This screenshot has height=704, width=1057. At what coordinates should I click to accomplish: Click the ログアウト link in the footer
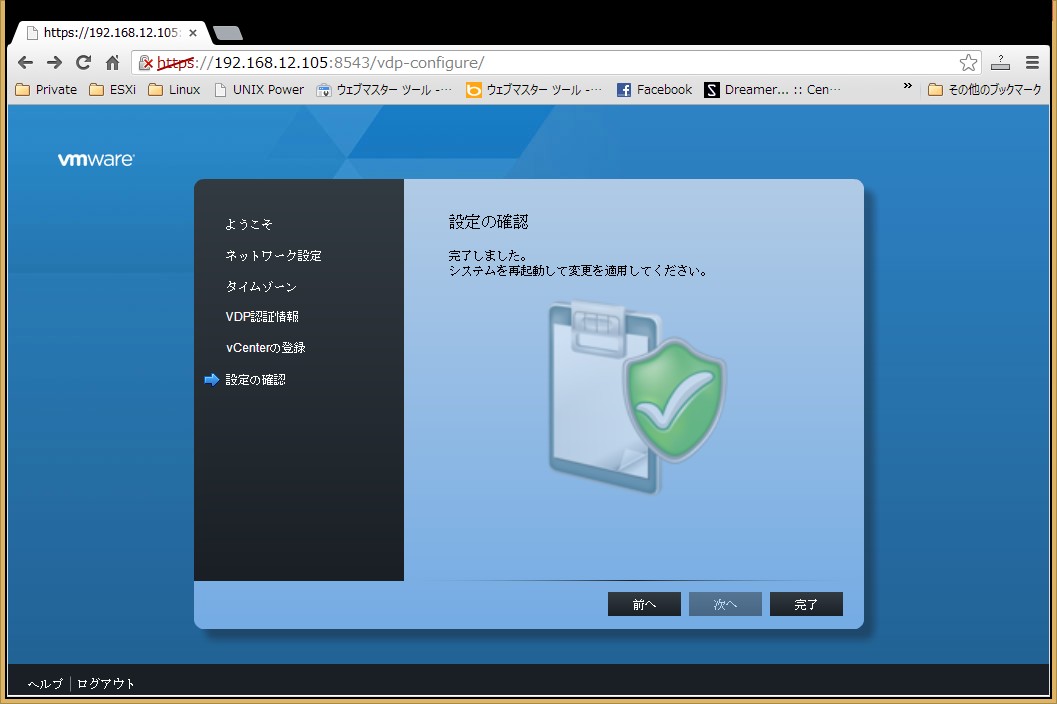coord(106,684)
